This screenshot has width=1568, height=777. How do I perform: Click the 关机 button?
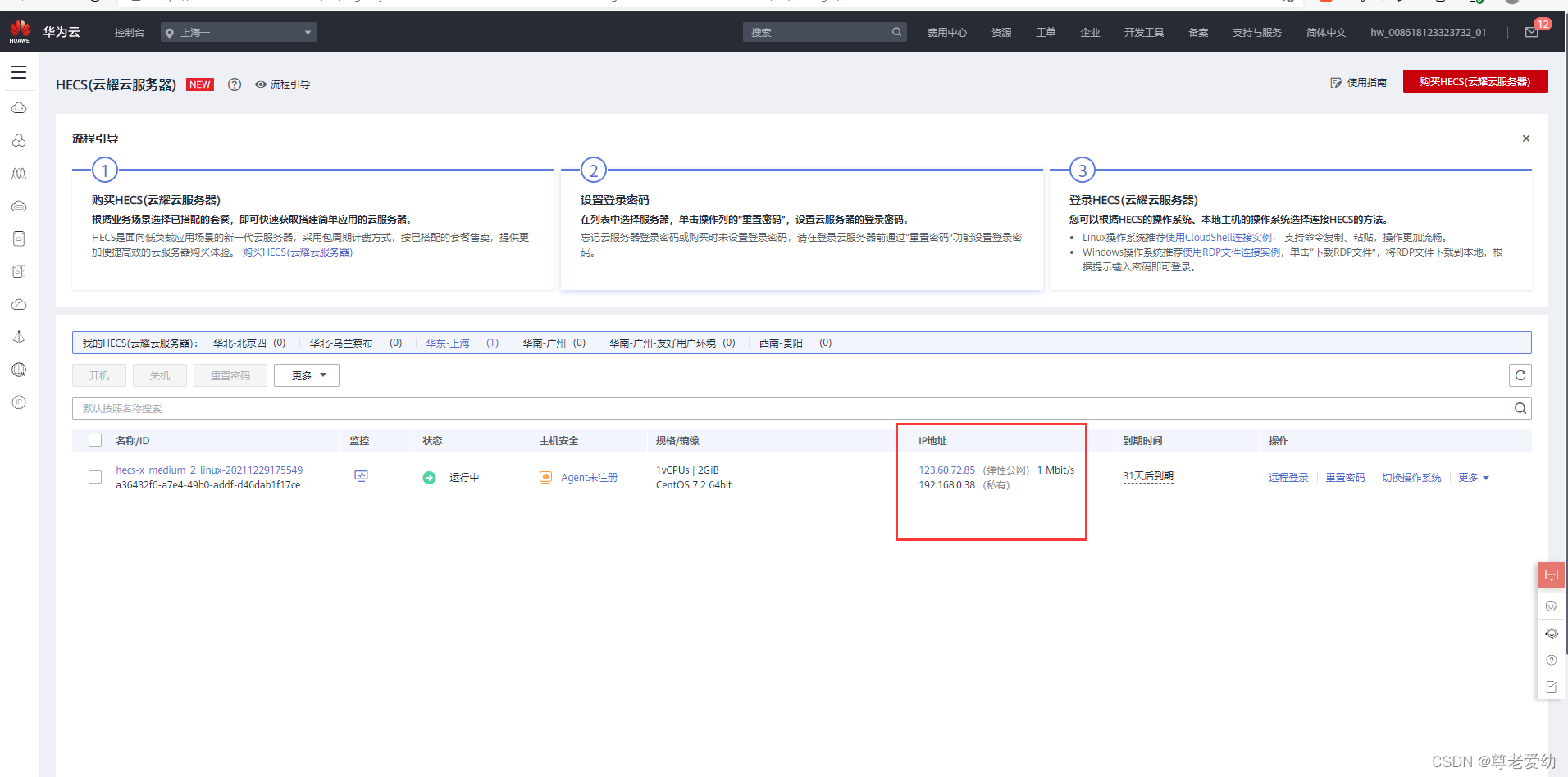(160, 375)
